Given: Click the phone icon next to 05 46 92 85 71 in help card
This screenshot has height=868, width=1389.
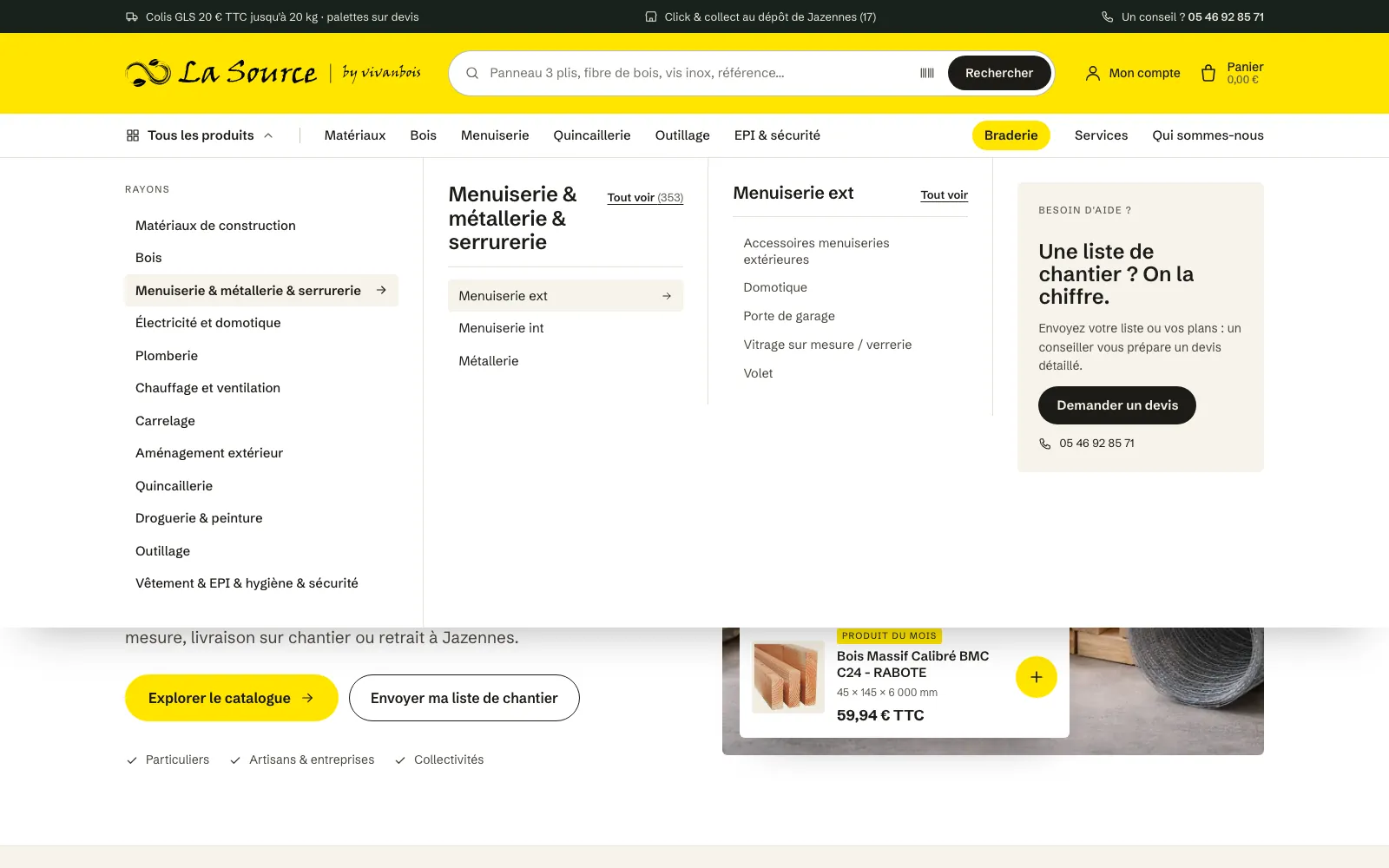Looking at the screenshot, I should [1045, 444].
